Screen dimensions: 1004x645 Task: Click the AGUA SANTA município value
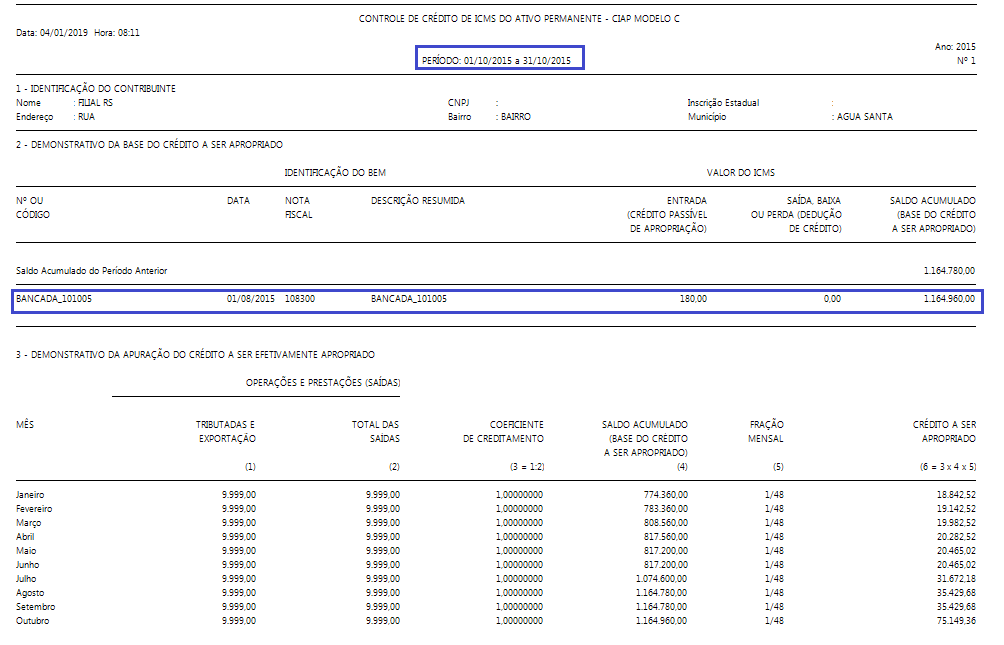[x=864, y=117]
